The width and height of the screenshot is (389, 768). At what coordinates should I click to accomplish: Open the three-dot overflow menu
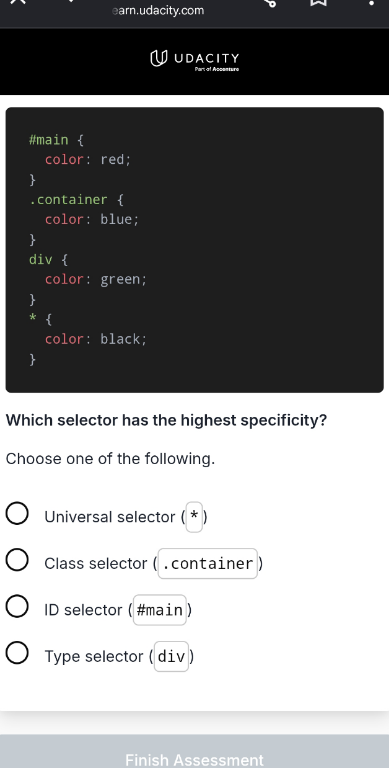371,2
